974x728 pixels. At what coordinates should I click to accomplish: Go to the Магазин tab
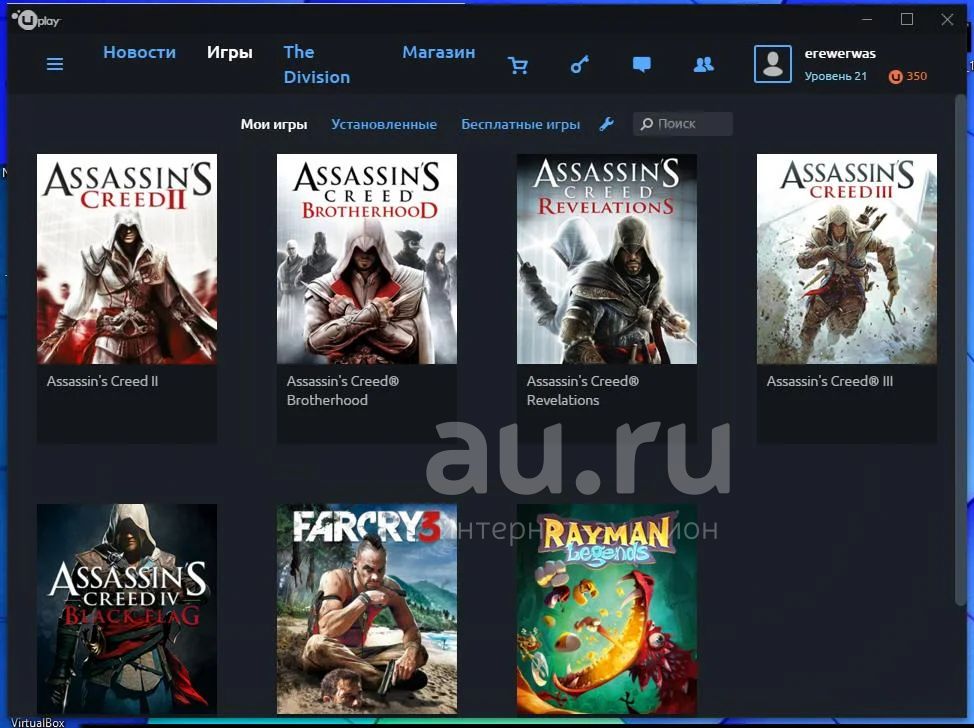tap(439, 52)
